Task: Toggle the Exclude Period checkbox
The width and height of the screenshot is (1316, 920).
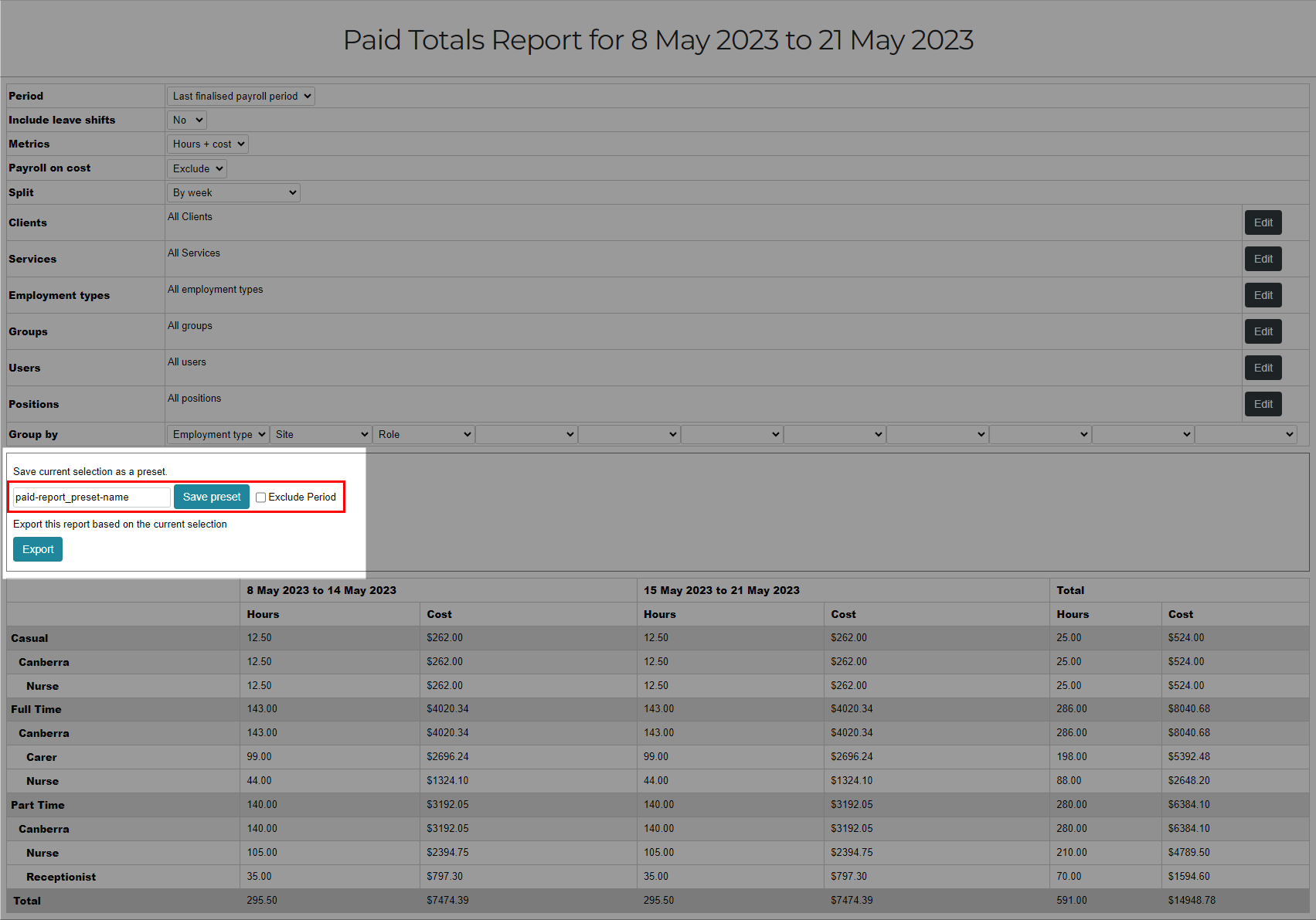Action: pos(261,497)
